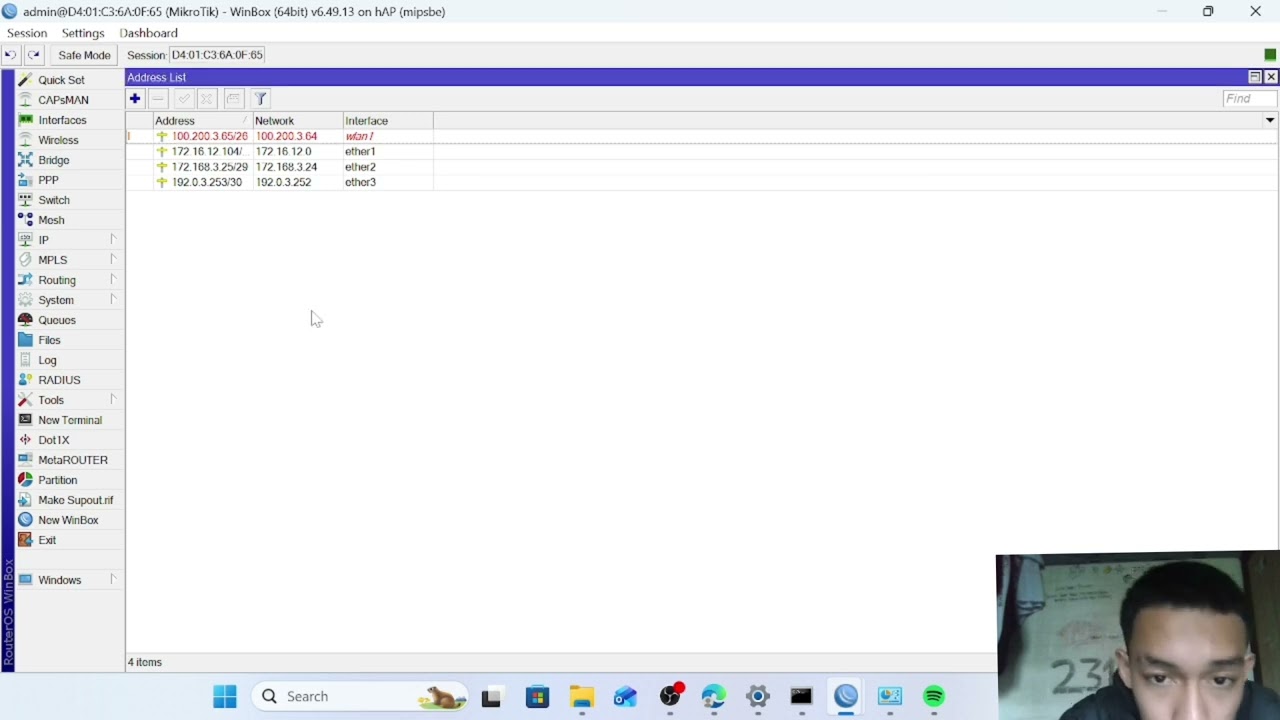The image size is (1280, 720).
Task: Click the Find search field
Action: coord(1250,98)
